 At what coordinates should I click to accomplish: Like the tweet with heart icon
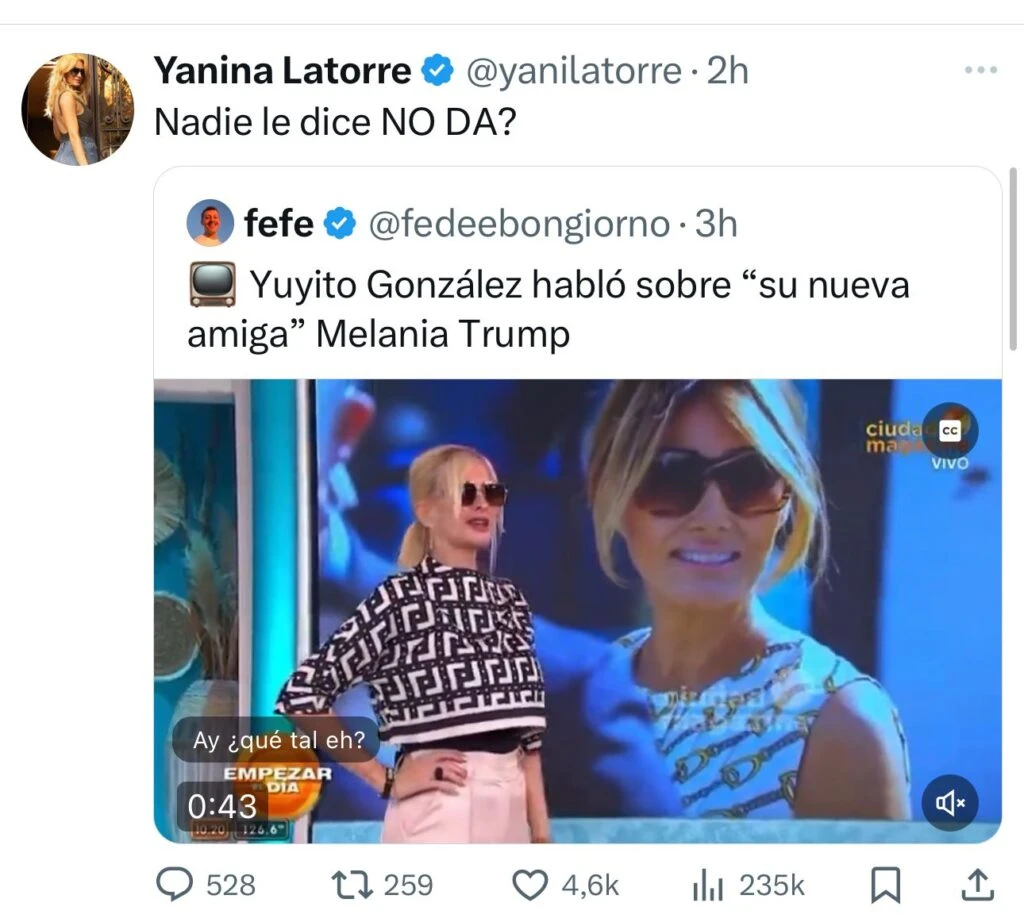(530, 884)
